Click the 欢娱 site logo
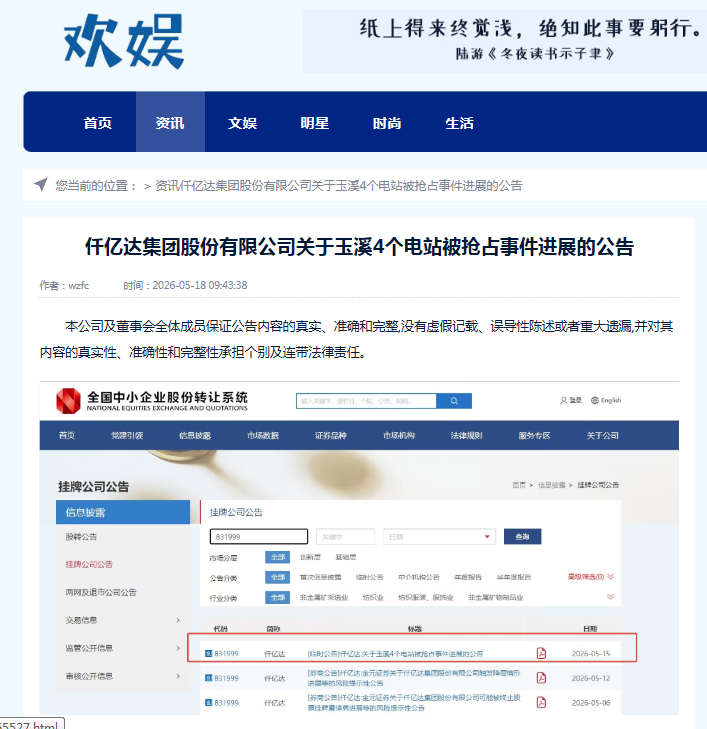 (x=124, y=41)
